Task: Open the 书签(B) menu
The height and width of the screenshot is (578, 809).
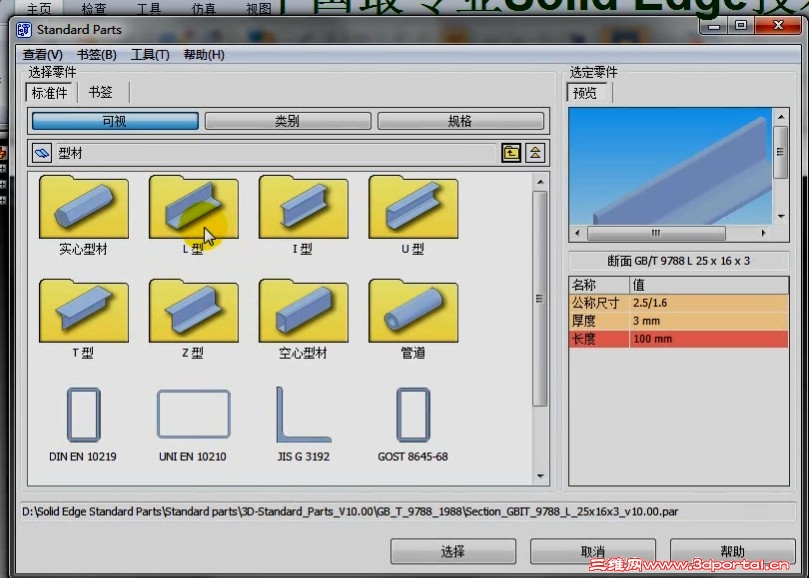Action: (96, 55)
